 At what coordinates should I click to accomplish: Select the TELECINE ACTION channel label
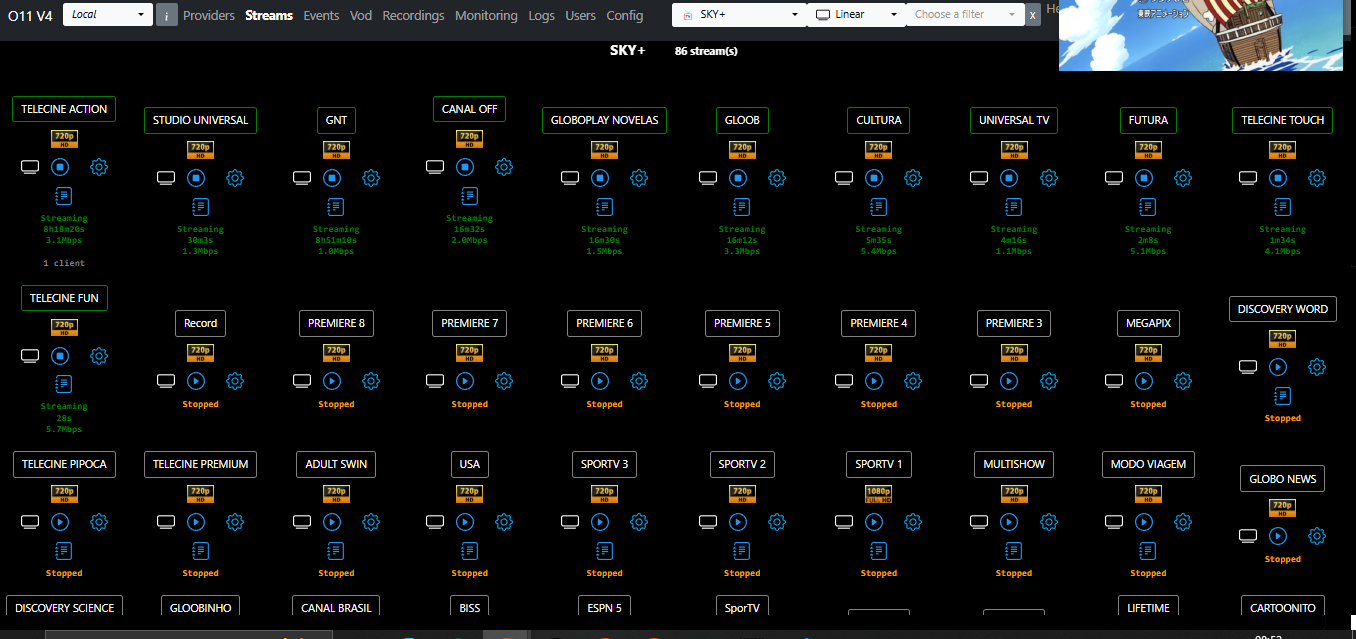tap(64, 109)
